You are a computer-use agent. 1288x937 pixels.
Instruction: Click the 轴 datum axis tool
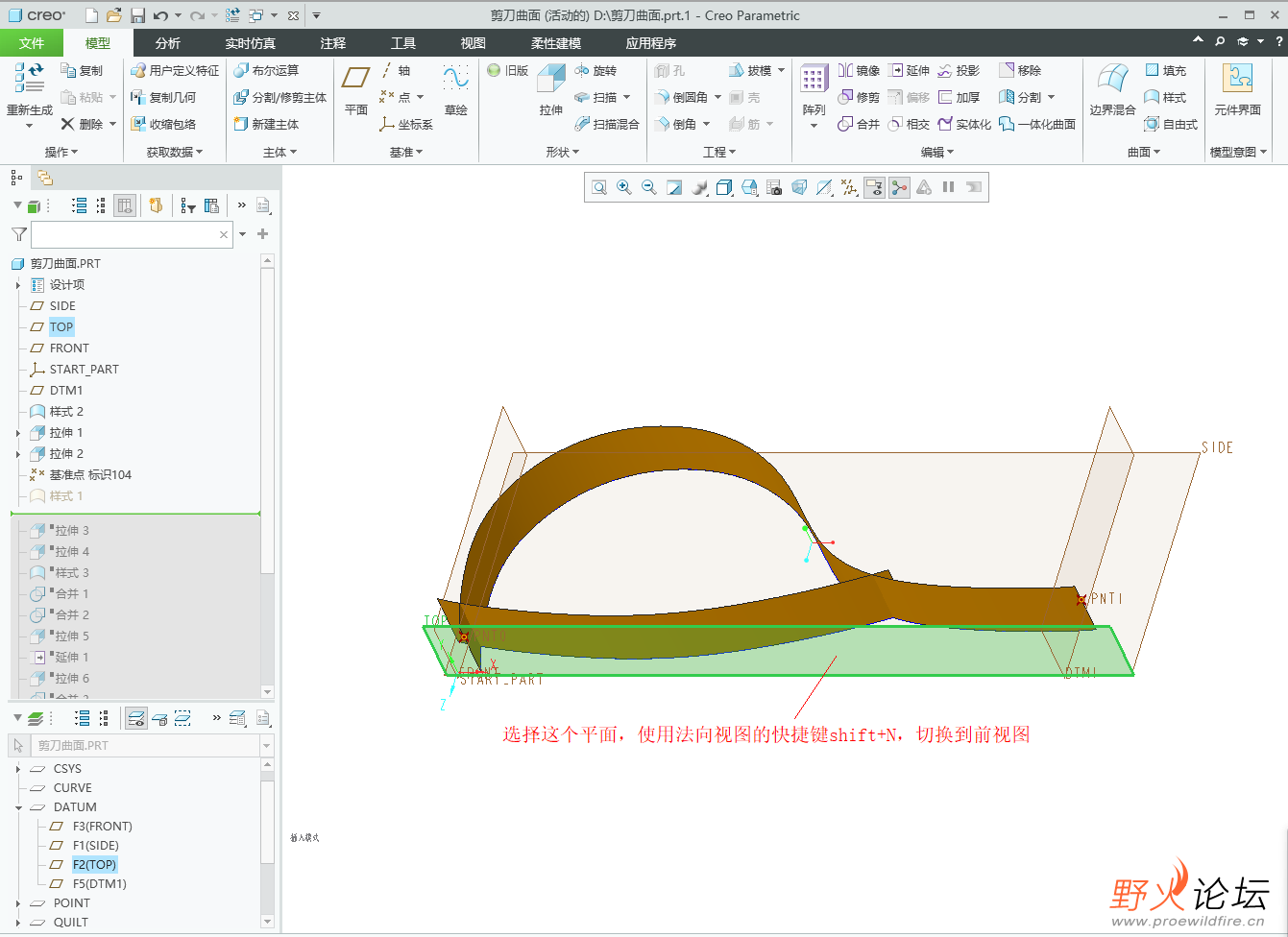tap(396, 70)
